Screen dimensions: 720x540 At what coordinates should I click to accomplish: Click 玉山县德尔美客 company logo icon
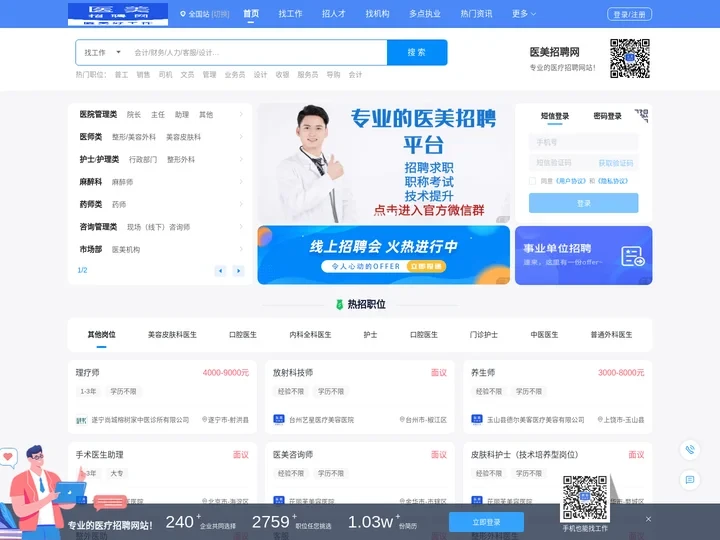click(x=477, y=419)
